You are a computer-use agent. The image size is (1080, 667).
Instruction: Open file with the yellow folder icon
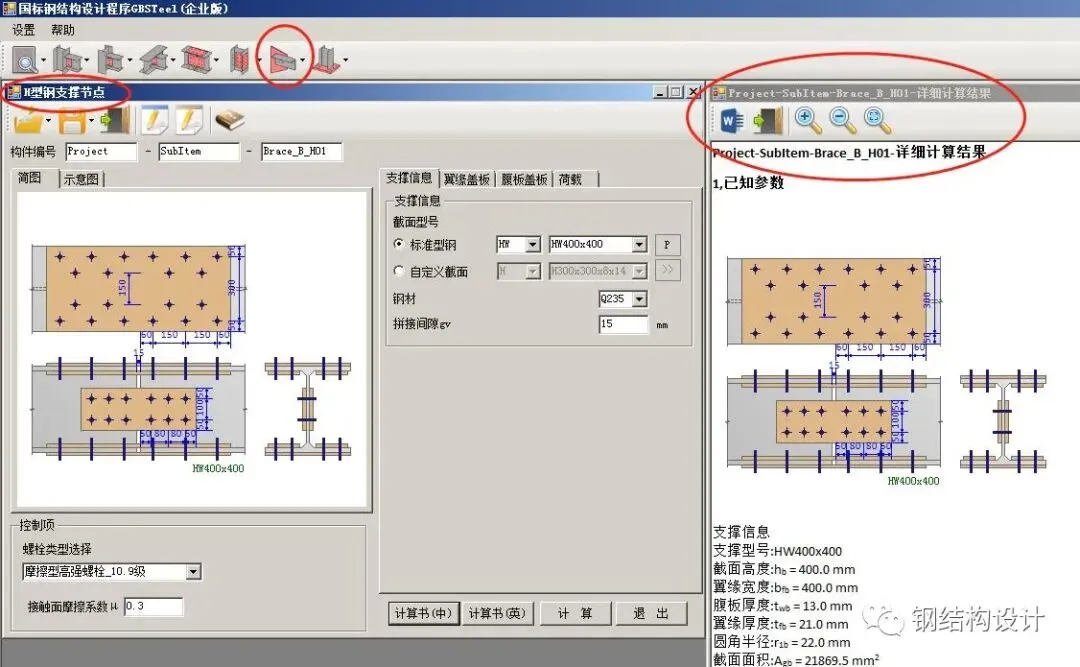click(28, 121)
